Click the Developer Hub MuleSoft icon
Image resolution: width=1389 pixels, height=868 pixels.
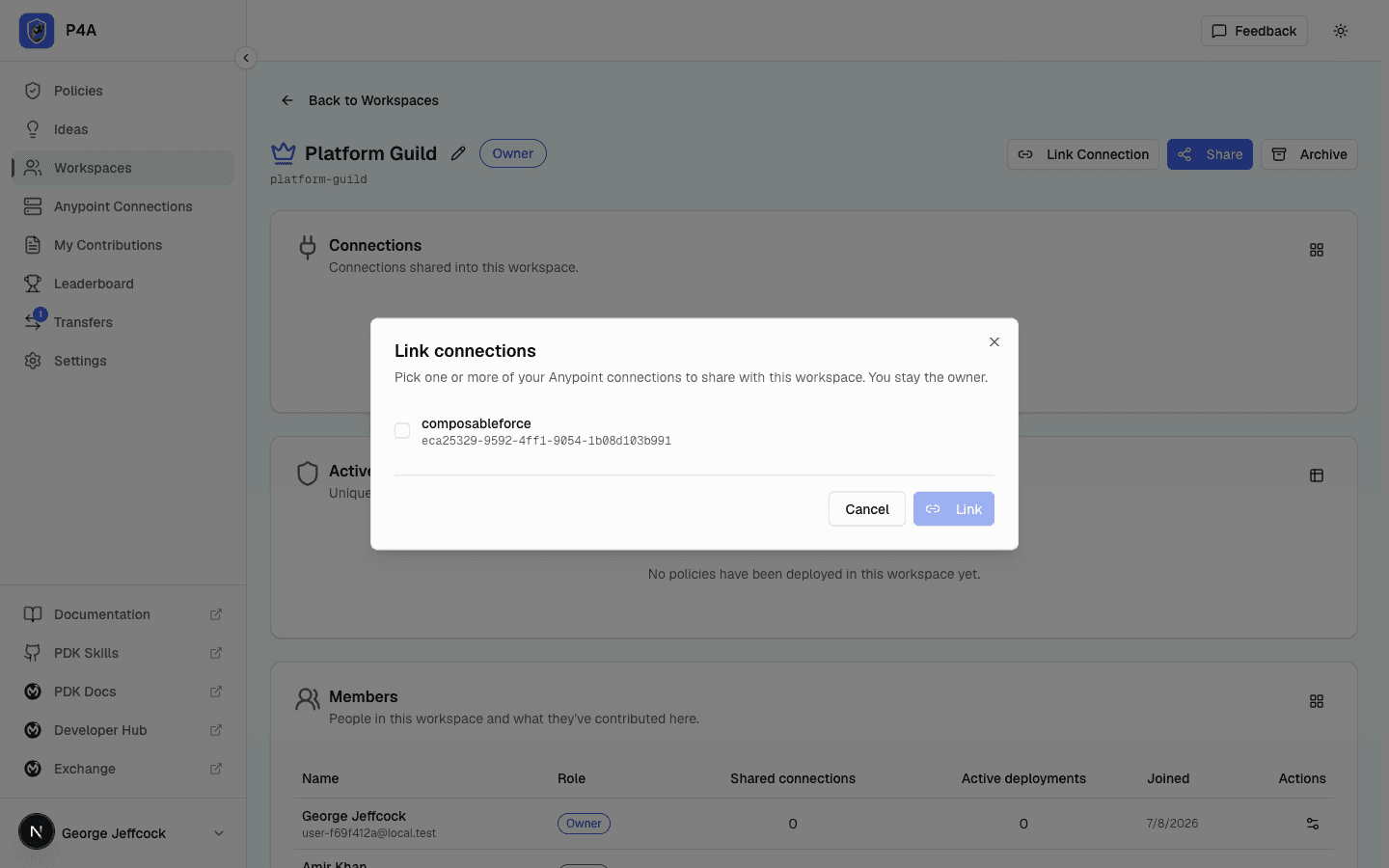pyautogui.click(x=33, y=730)
